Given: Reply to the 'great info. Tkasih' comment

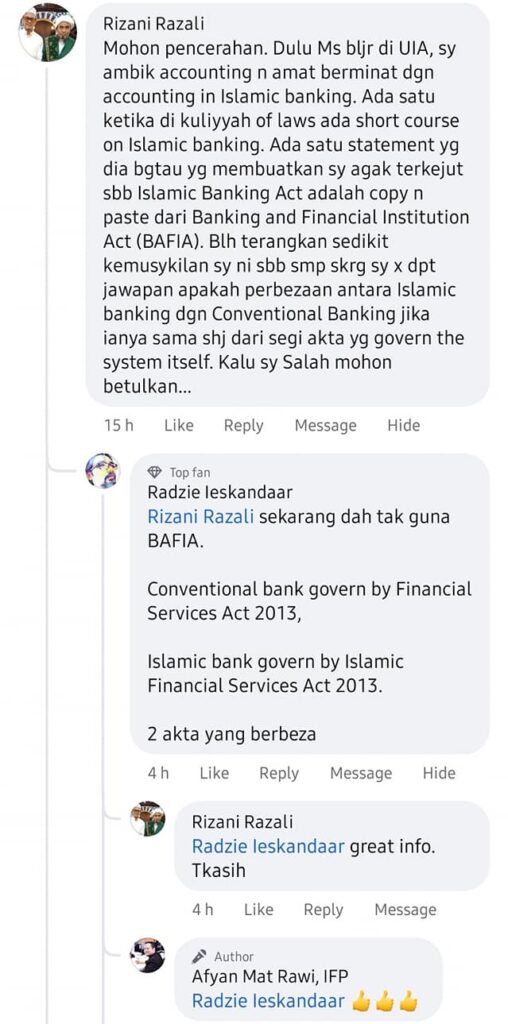Looking at the screenshot, I should pos(323,910).
